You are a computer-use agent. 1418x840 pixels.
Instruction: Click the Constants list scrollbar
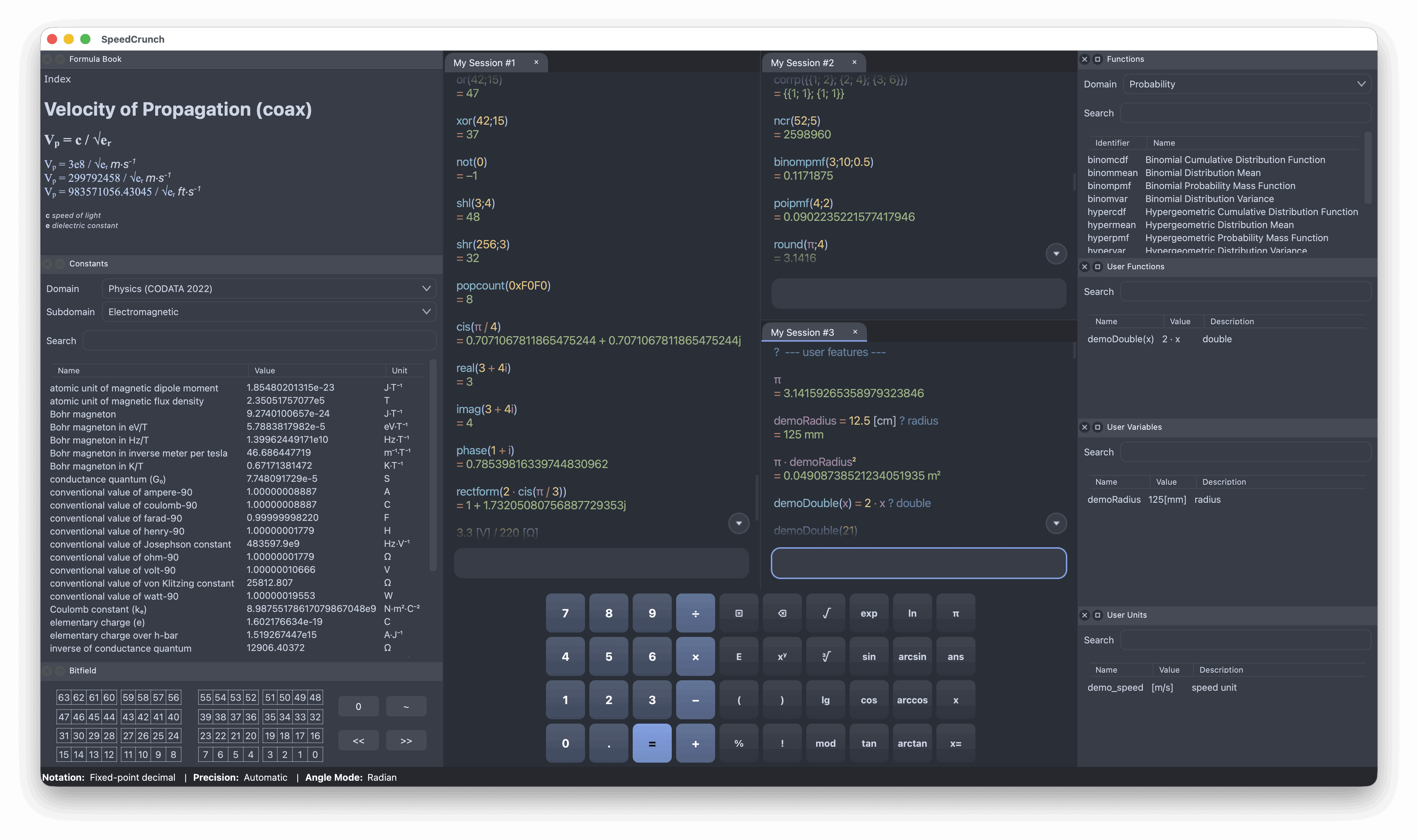pyautogui.click(x=432, y=465)
